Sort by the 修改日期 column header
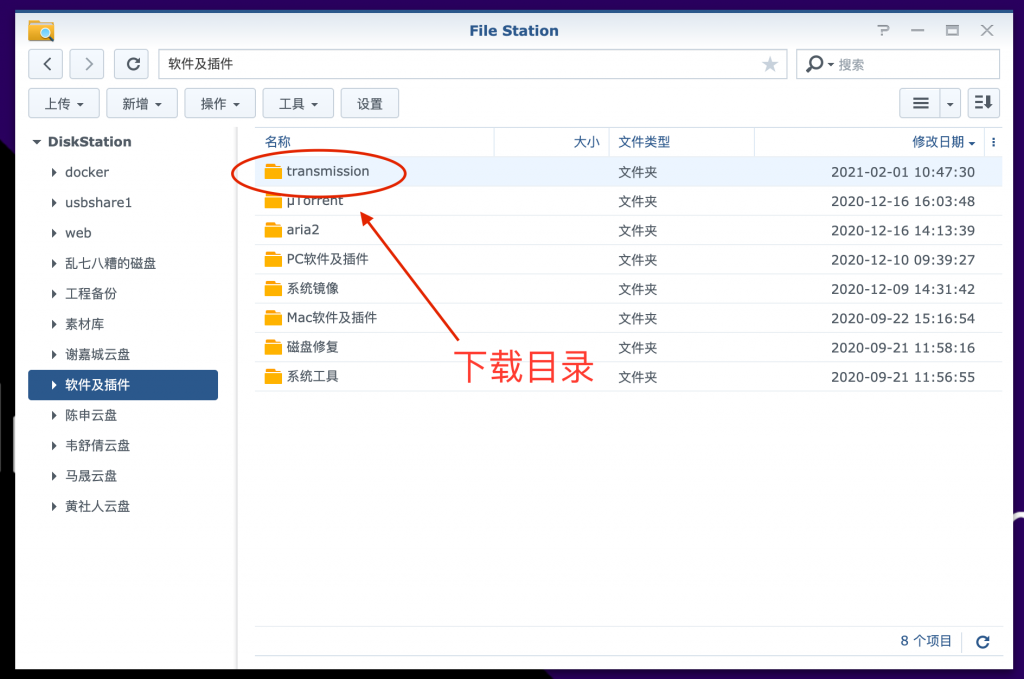 pos(938,142)
